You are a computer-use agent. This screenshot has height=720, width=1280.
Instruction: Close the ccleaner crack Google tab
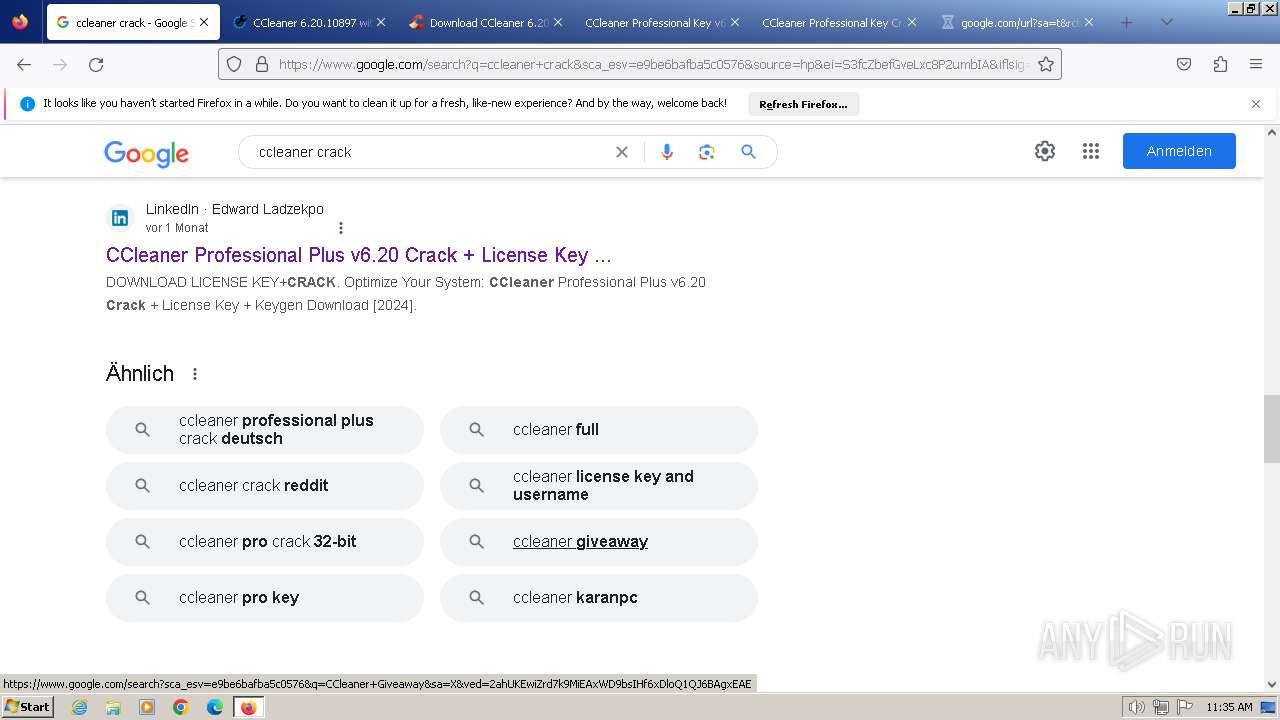pos(204,22)
